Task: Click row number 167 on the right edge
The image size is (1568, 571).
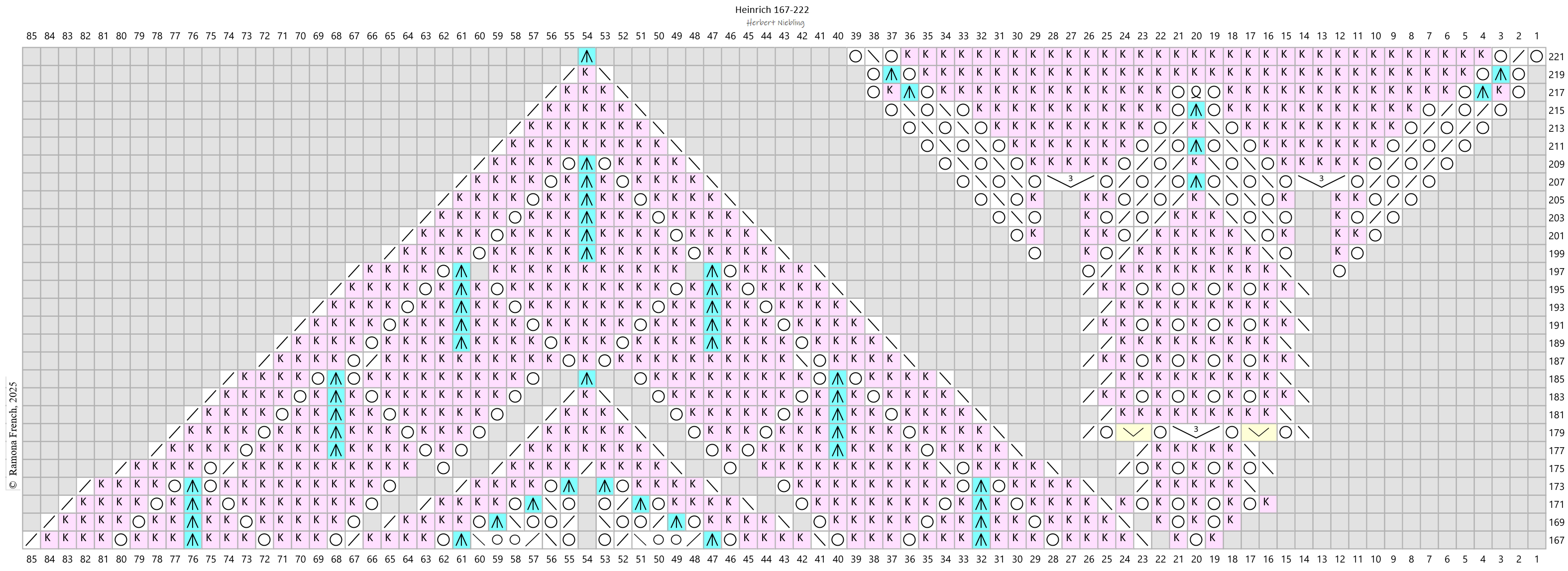Action: tap(1556, 540)
